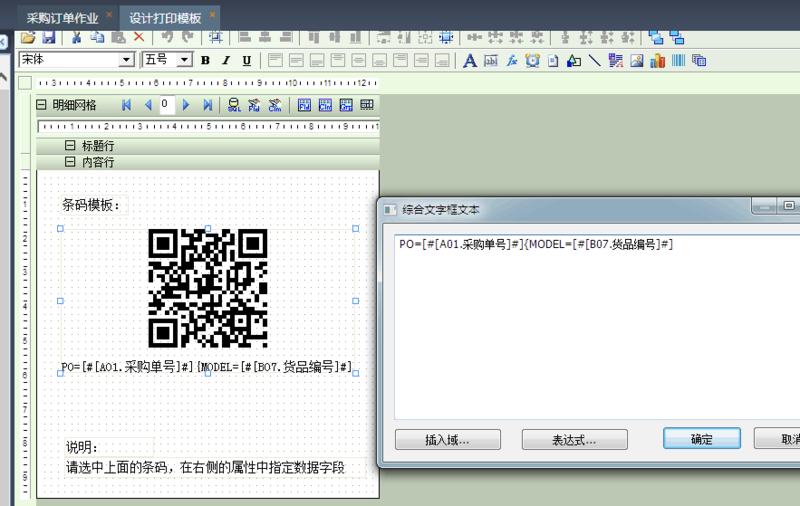
Task: Select the shapes drawing tool
Action: 574,61
